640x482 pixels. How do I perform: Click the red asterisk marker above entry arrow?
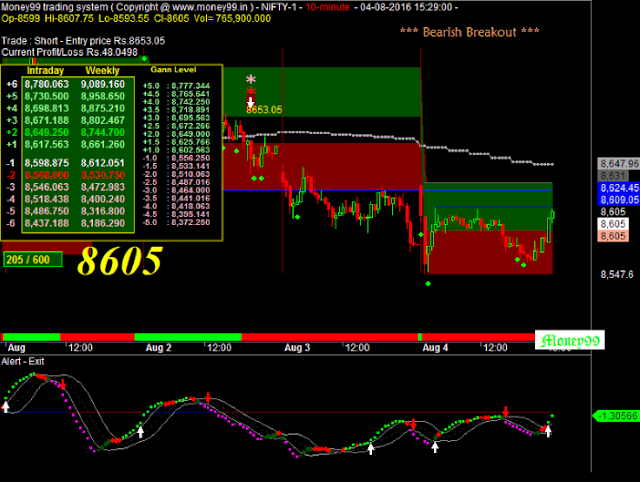tap(251, 91)
